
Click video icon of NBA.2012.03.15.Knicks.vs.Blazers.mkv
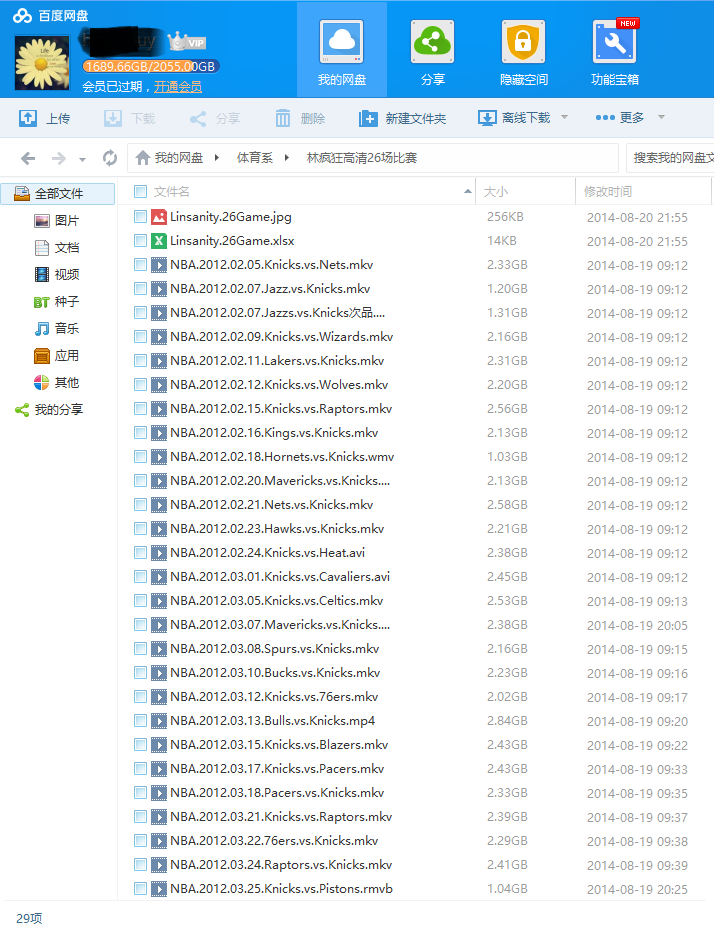pos(159,745)
